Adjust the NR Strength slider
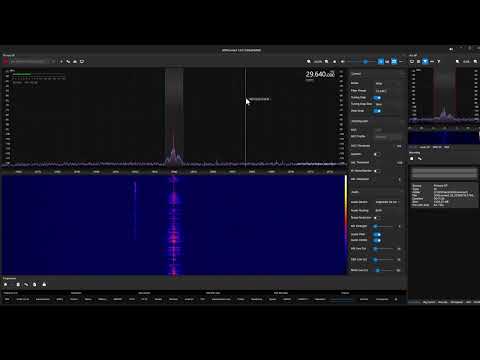Image resolution: width=480 pixels, height=360 pixels. (383, 226)
